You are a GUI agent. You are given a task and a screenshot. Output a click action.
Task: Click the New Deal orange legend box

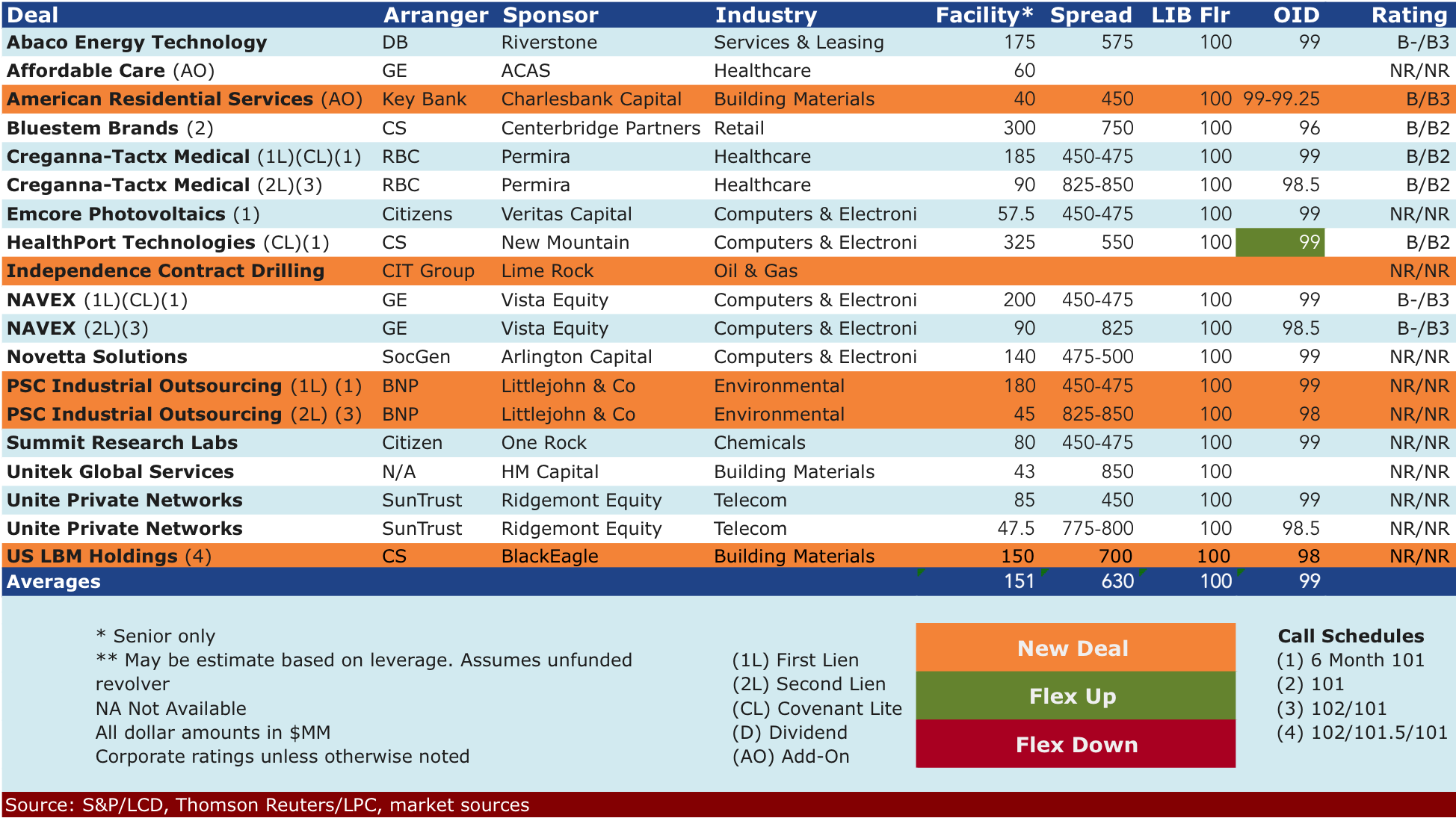click(x=1076, y=648)
